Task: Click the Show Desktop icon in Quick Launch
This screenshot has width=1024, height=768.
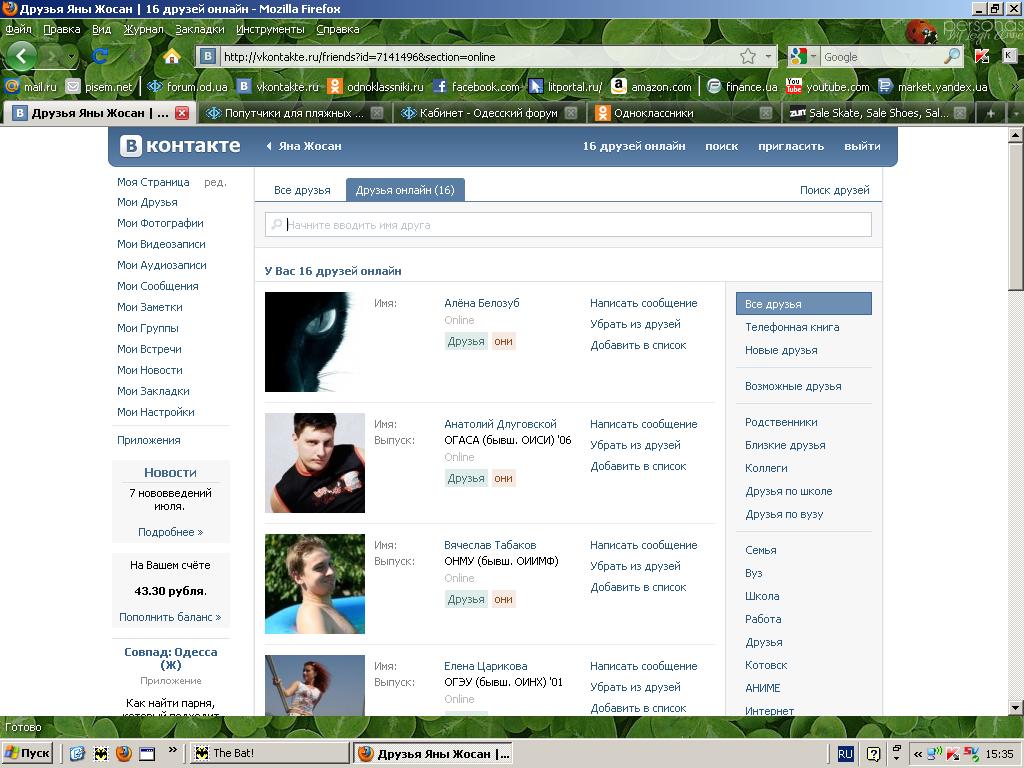Action: pyautogui.click(x=147, y=754)
